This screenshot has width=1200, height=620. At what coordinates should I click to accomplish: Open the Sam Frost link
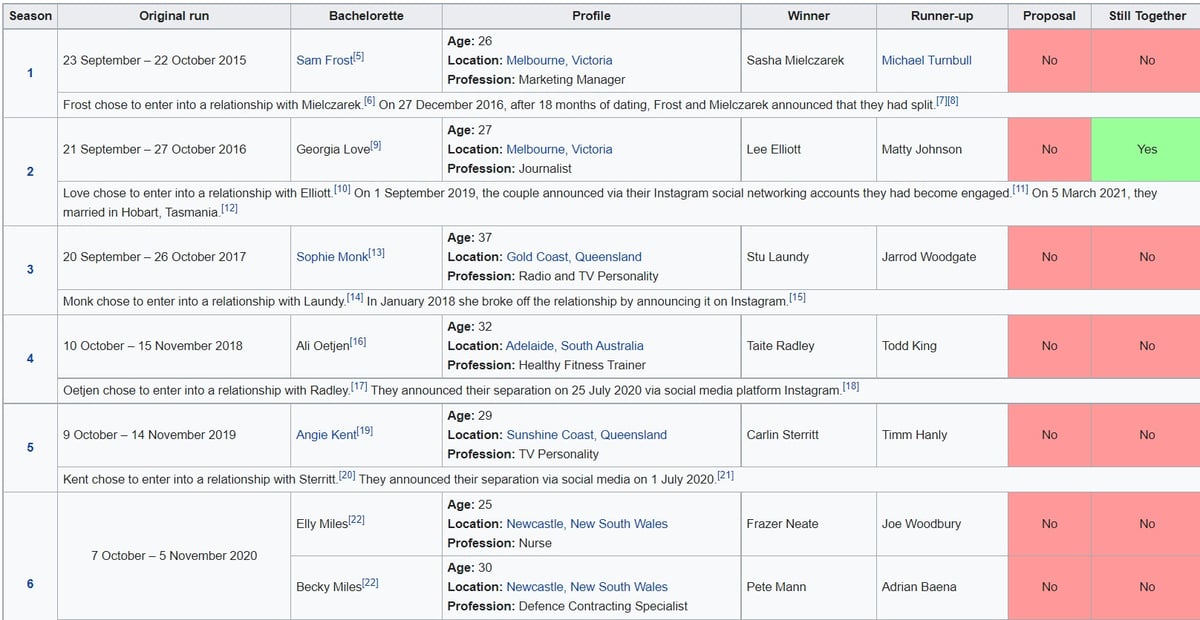tap(324, 60)
